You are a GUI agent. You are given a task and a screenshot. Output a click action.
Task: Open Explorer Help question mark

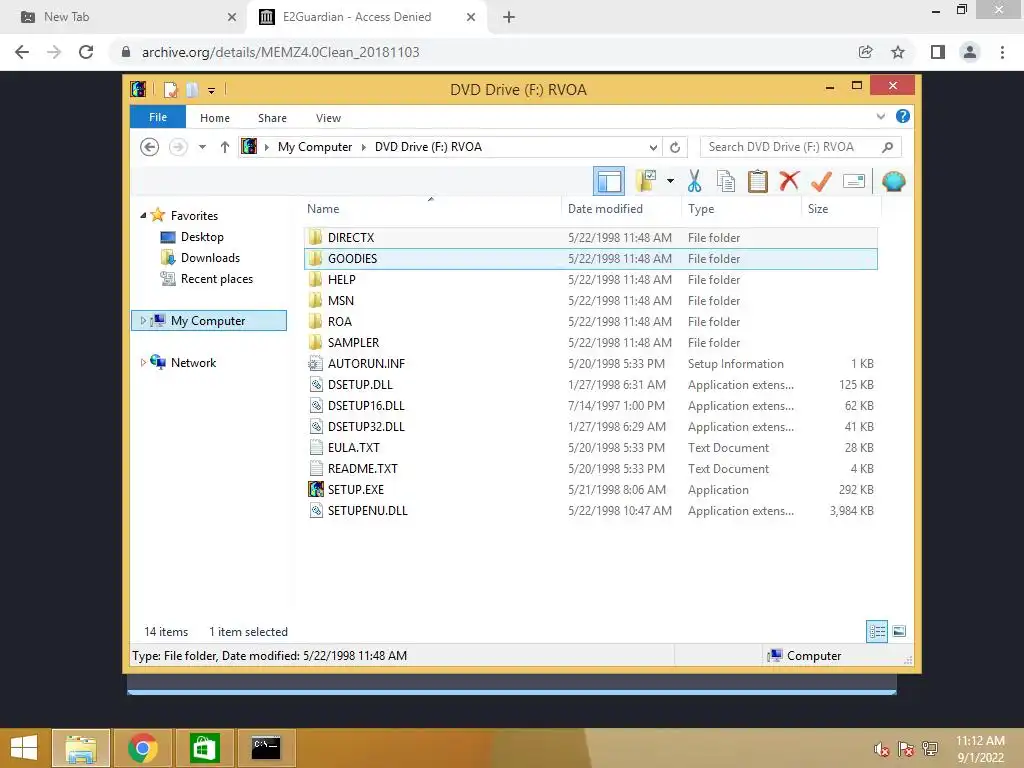point(903,116)
